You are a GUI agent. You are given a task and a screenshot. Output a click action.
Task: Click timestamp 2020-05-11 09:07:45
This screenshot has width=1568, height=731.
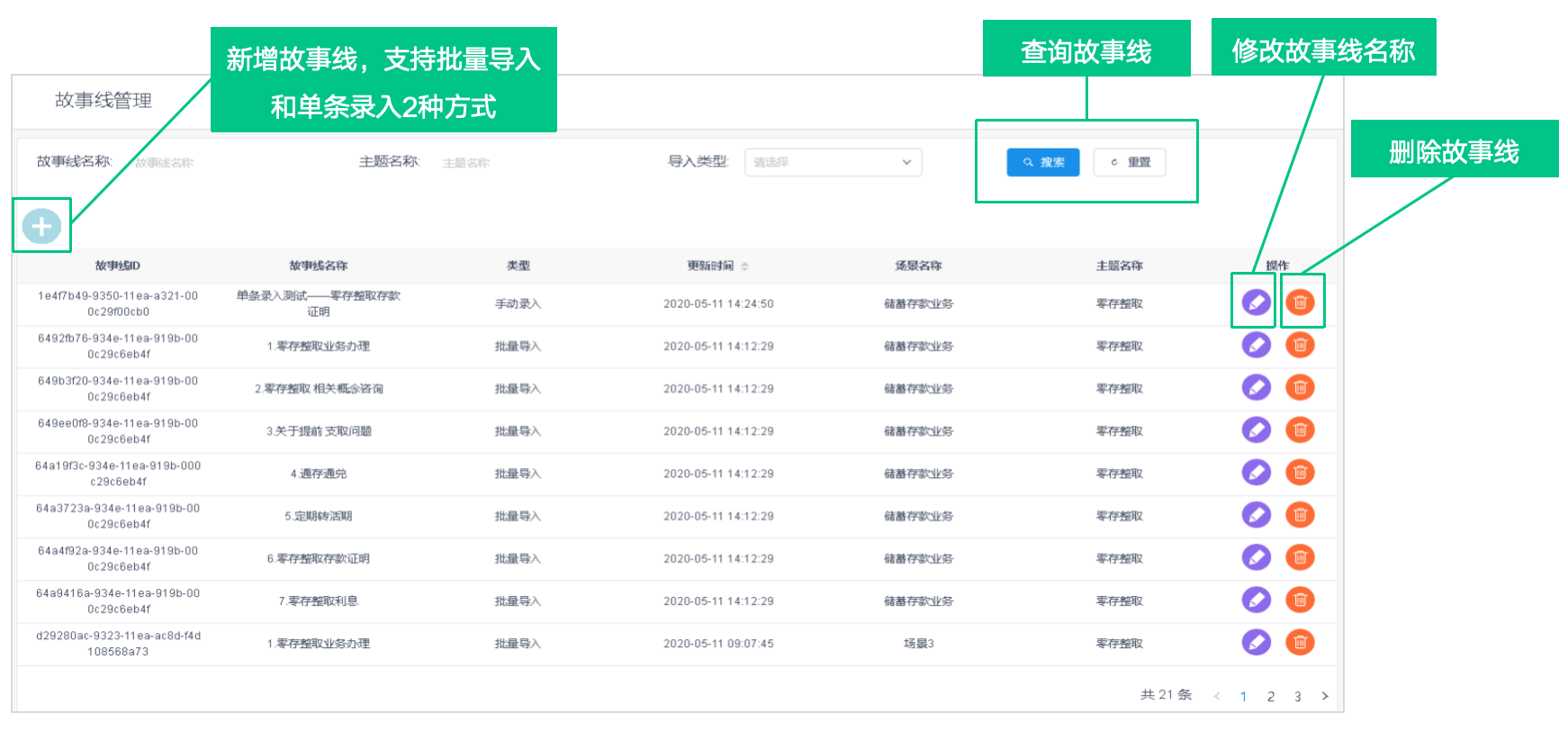point(718,643)
